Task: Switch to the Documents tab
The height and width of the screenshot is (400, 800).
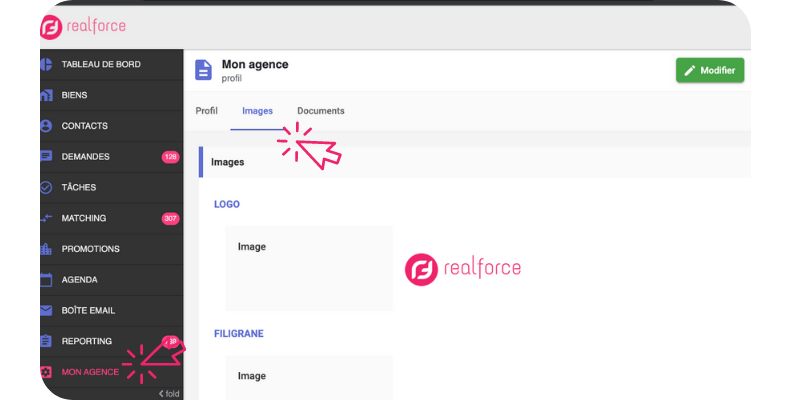Action: click(x=321, y=111)
